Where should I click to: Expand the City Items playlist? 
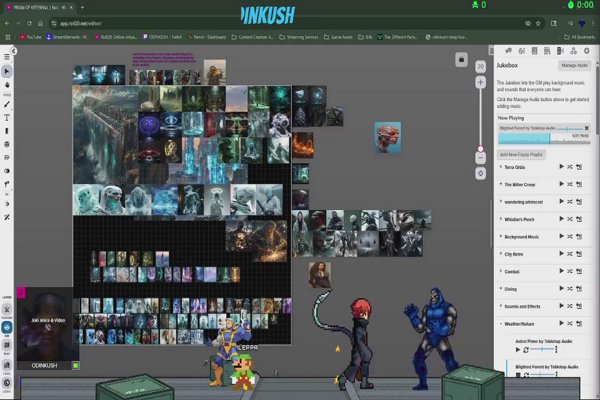(x=501, y=254)
